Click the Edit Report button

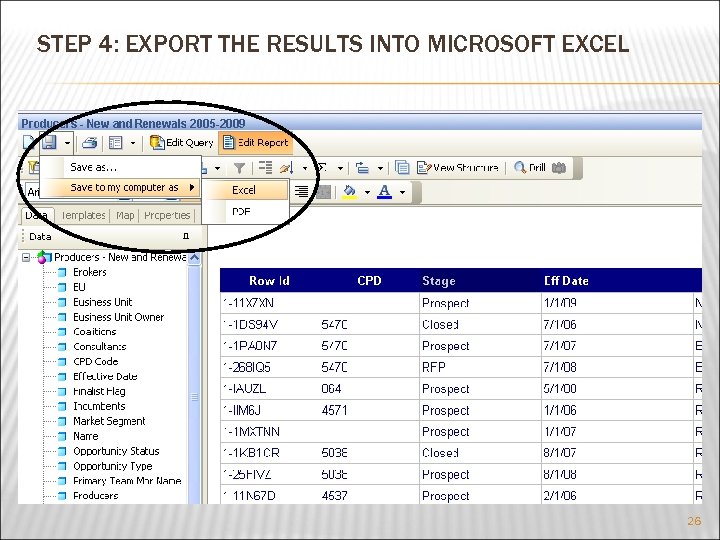tap(256, 143)
